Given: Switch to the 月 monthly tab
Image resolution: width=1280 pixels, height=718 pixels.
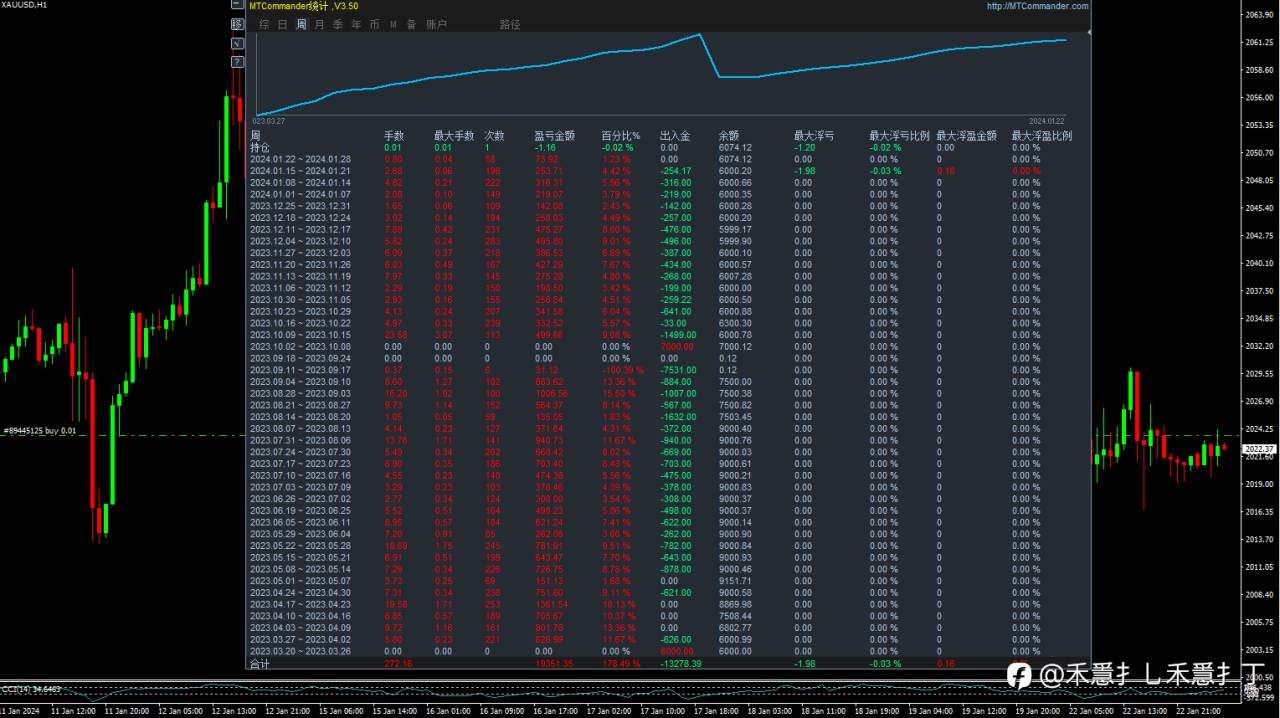Looking at the screenshot, I should tap(319, 24).
